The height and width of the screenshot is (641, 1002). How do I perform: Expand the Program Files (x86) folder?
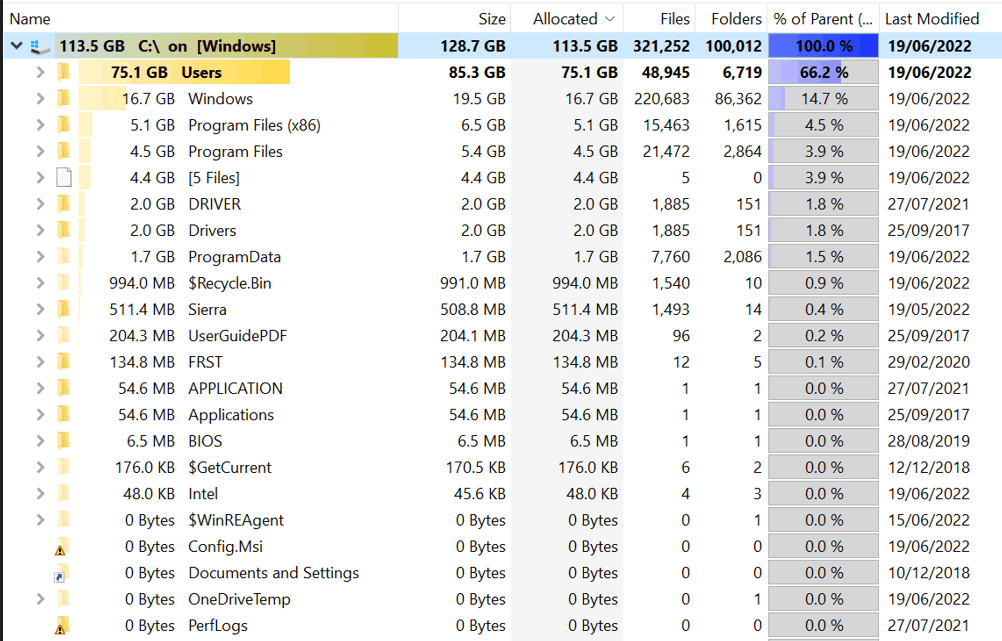tap(40, 125)
